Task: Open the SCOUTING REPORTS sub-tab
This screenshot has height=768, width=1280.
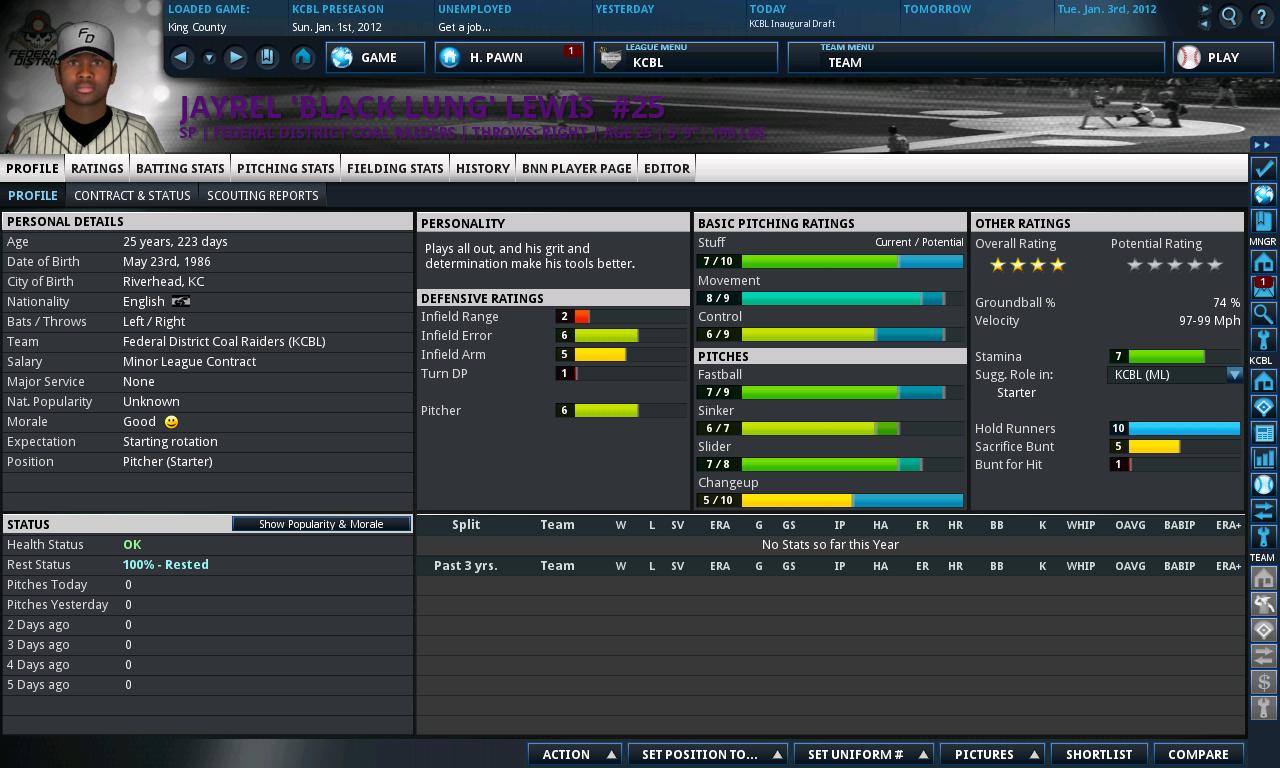Action: (262, 194)
